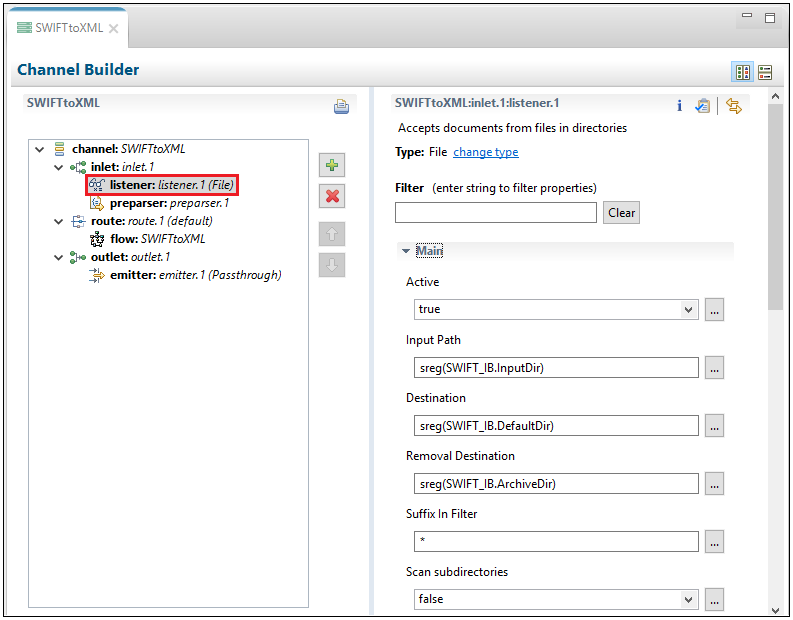Click the ellipsis button for Input Path

pyautogui.click(x=714, y=368)
